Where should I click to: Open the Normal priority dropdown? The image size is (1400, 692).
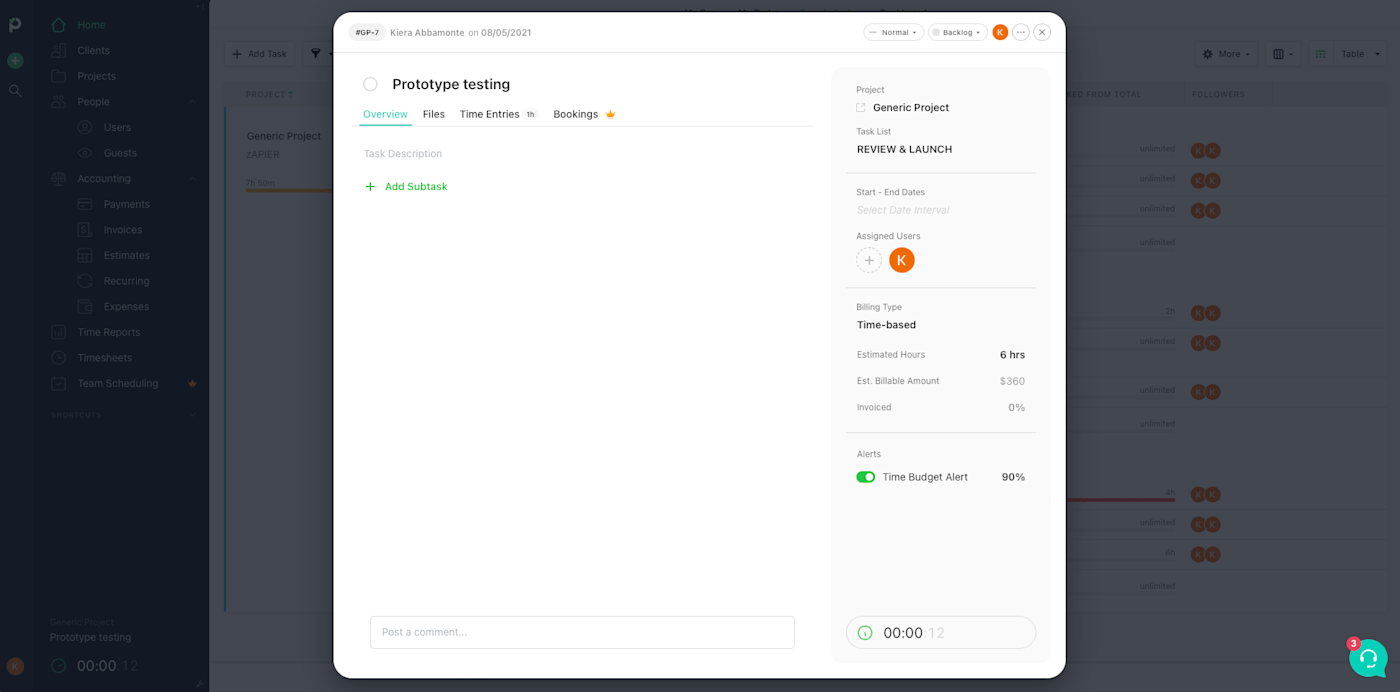point(893,32)
